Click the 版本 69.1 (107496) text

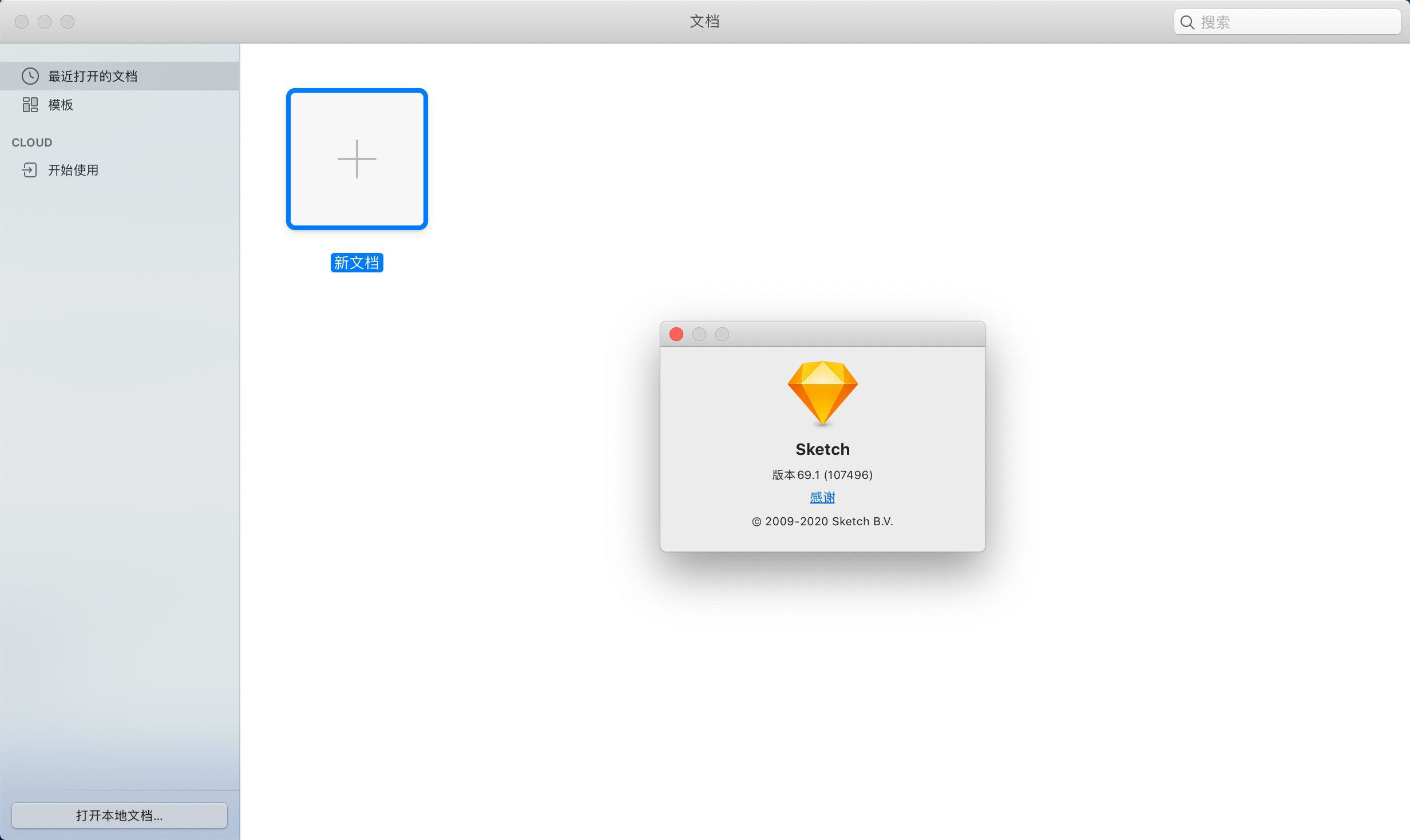pos(822,475)
